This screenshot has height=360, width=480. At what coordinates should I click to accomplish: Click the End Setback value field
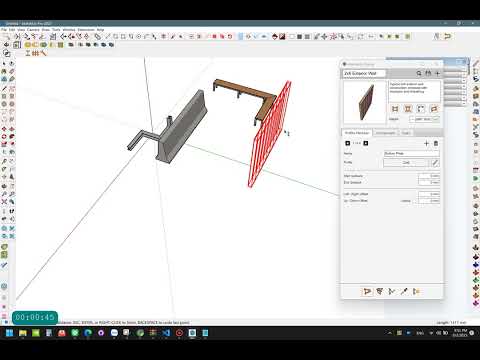[429, 182]
